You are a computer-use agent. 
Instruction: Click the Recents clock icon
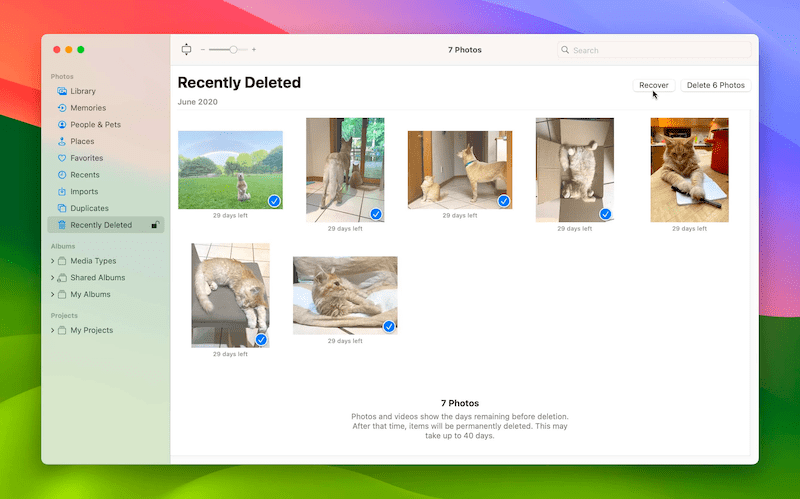[x=62, y=174]
